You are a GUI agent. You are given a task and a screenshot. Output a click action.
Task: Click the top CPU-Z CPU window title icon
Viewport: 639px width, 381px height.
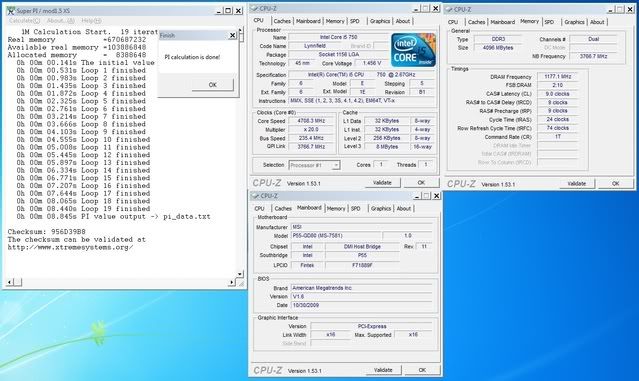click(x=255, y=8)
